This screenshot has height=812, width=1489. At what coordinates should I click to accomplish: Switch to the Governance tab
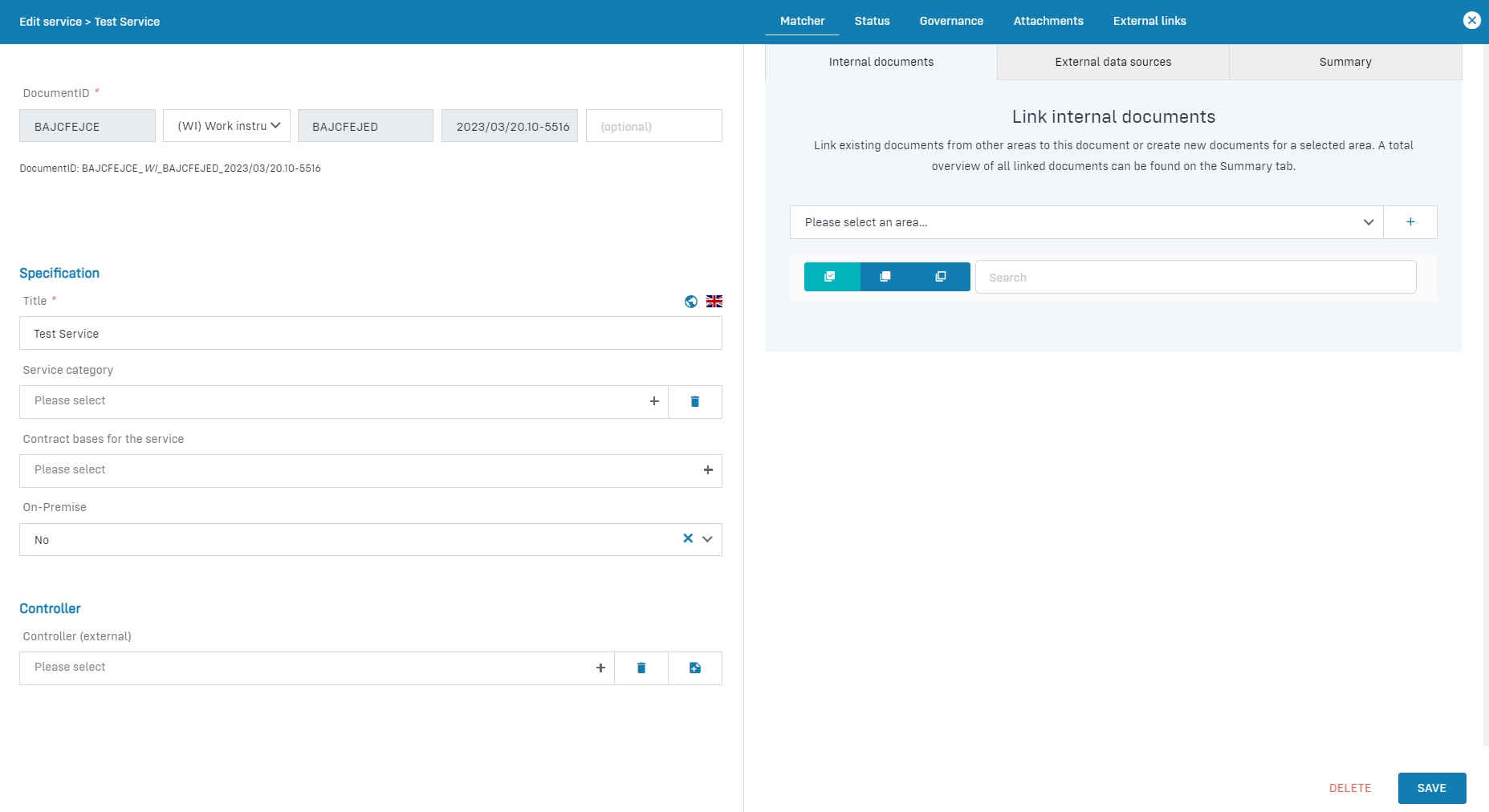coord(950,21)
